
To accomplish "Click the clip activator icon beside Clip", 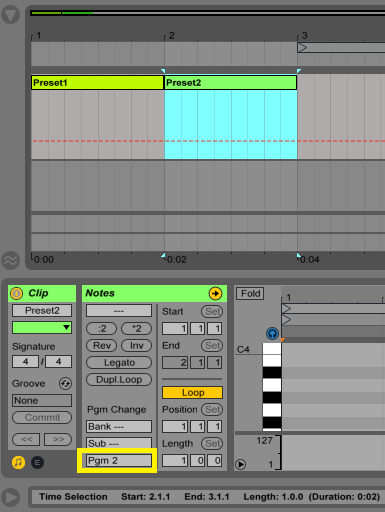I will pyautogui.click(x=16, y=293).
